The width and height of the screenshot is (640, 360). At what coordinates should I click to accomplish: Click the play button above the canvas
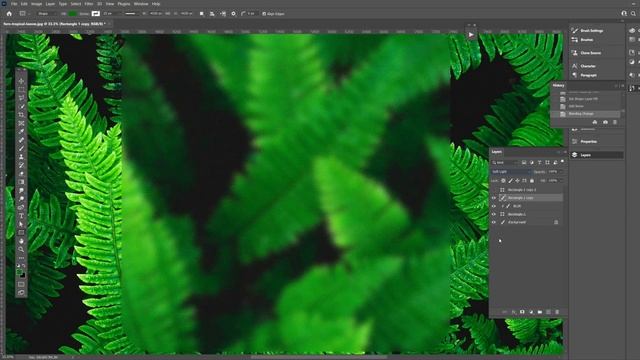pyautogui.click(x=471, y=35)
